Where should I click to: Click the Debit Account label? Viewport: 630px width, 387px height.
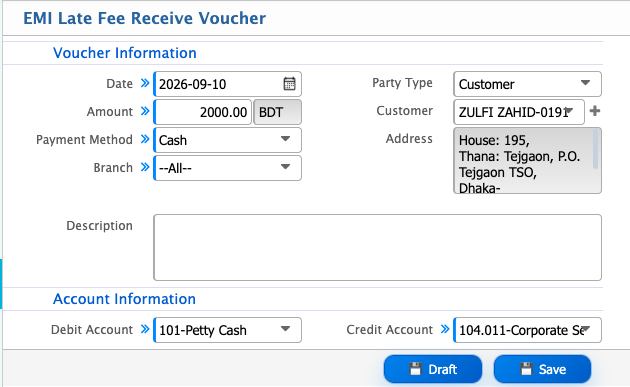click(92, 330)
